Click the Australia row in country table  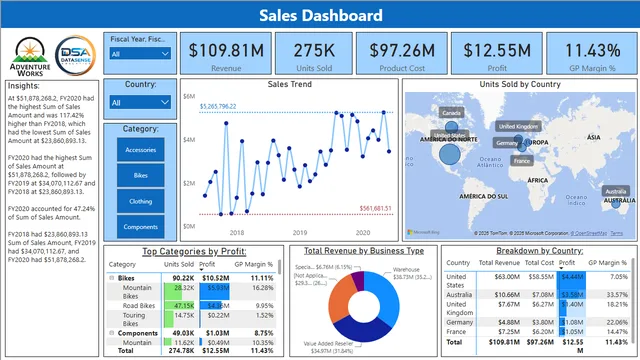point(537,295)
